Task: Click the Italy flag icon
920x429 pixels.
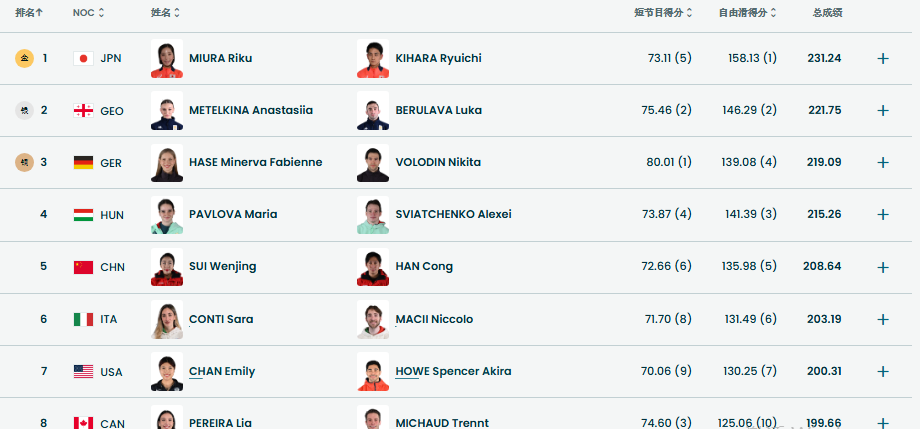Action: pos(83,319)
